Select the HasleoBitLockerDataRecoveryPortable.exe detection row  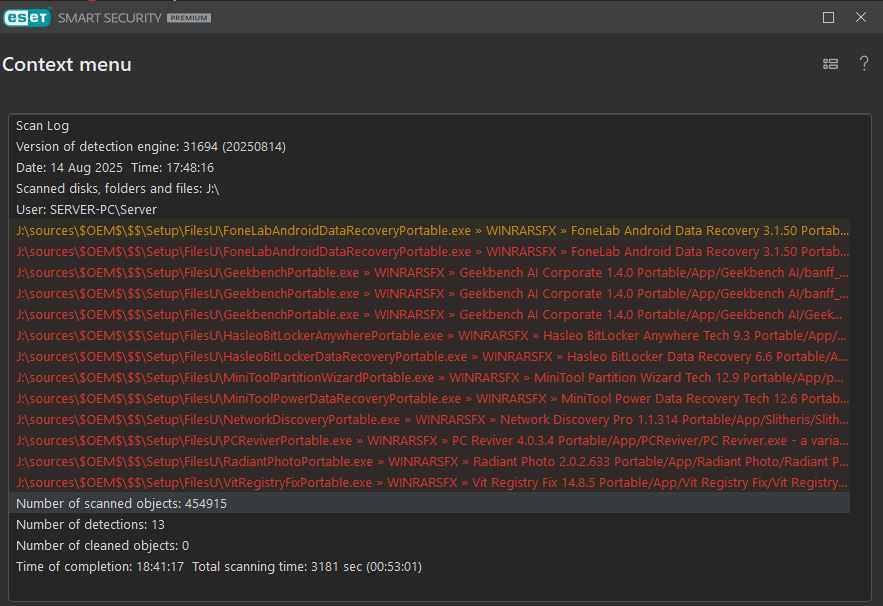(x=430, y=357)
